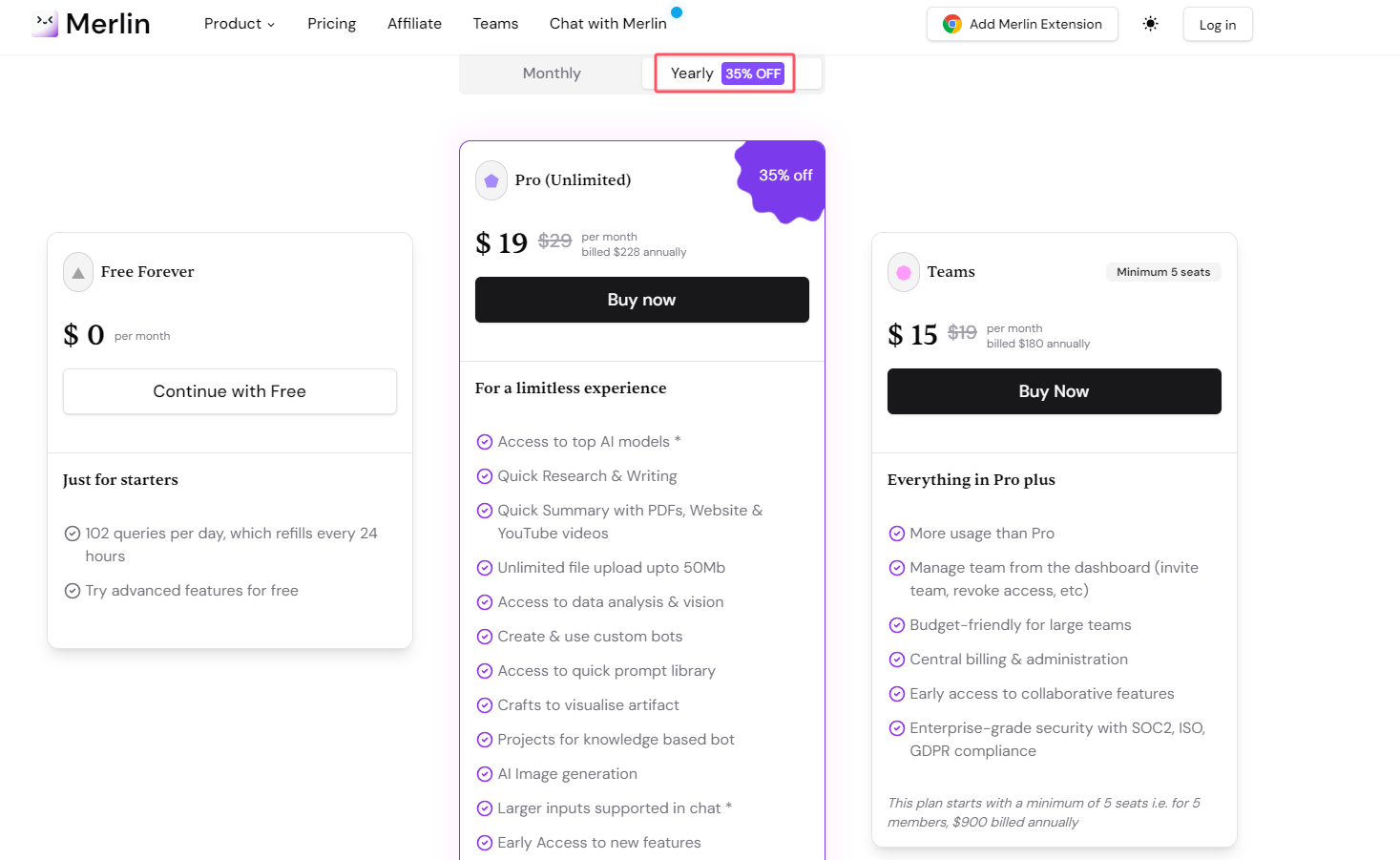1400x860 pixels.
Task: Toggle the light/dark theme sun icon
Action: (1151, 24)
